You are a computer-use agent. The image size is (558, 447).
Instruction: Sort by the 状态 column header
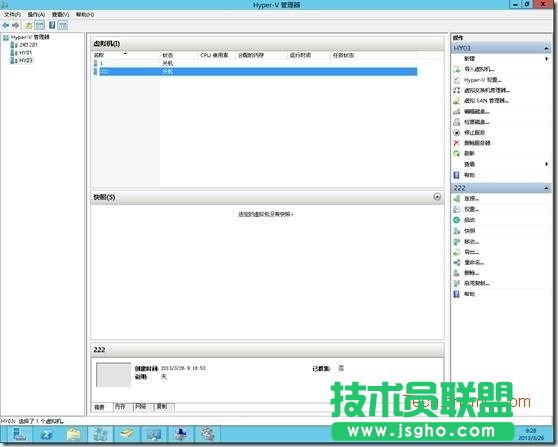(x=178, y=55)
